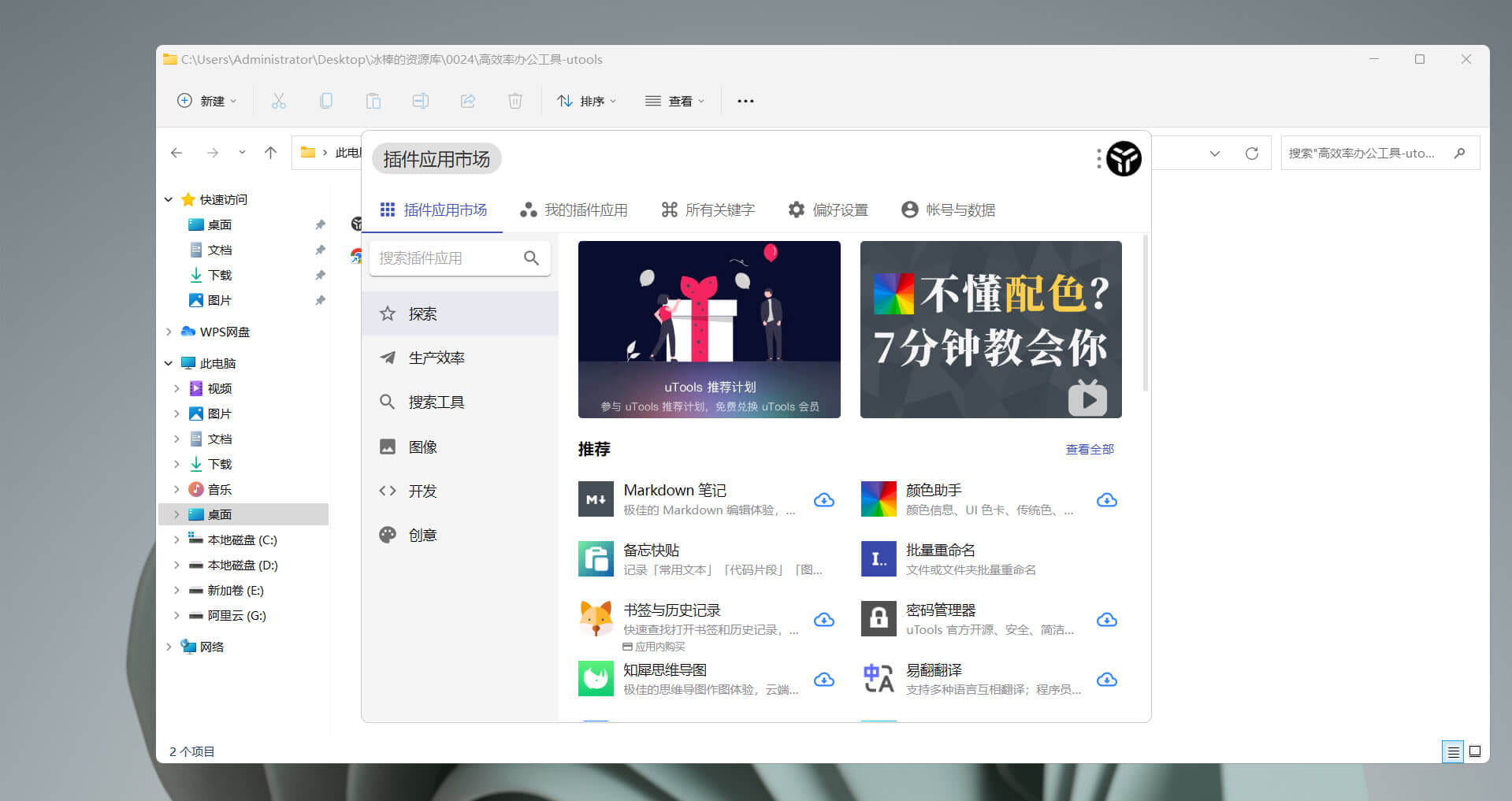Image resolution: width=1512 pixels, height=801 pixels.
Task: Open the 排序 sort dropdown
Action: coord(587,101)
